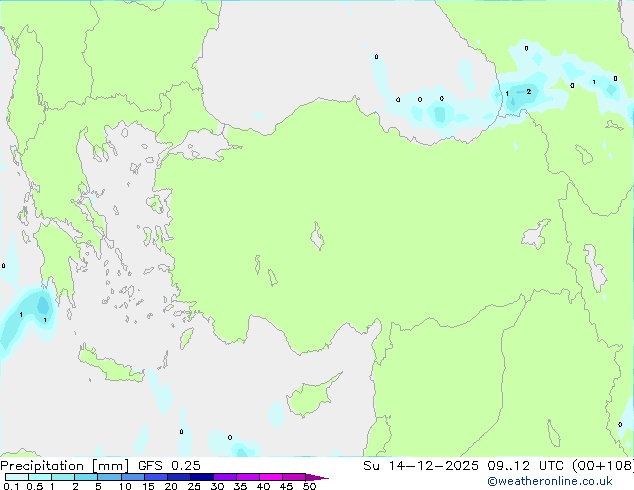This screenshot has width=634, height=490.
Task: Pick the 2–5 mm legend color swatch
Action: pyautogui.click(x=86, y=477)
